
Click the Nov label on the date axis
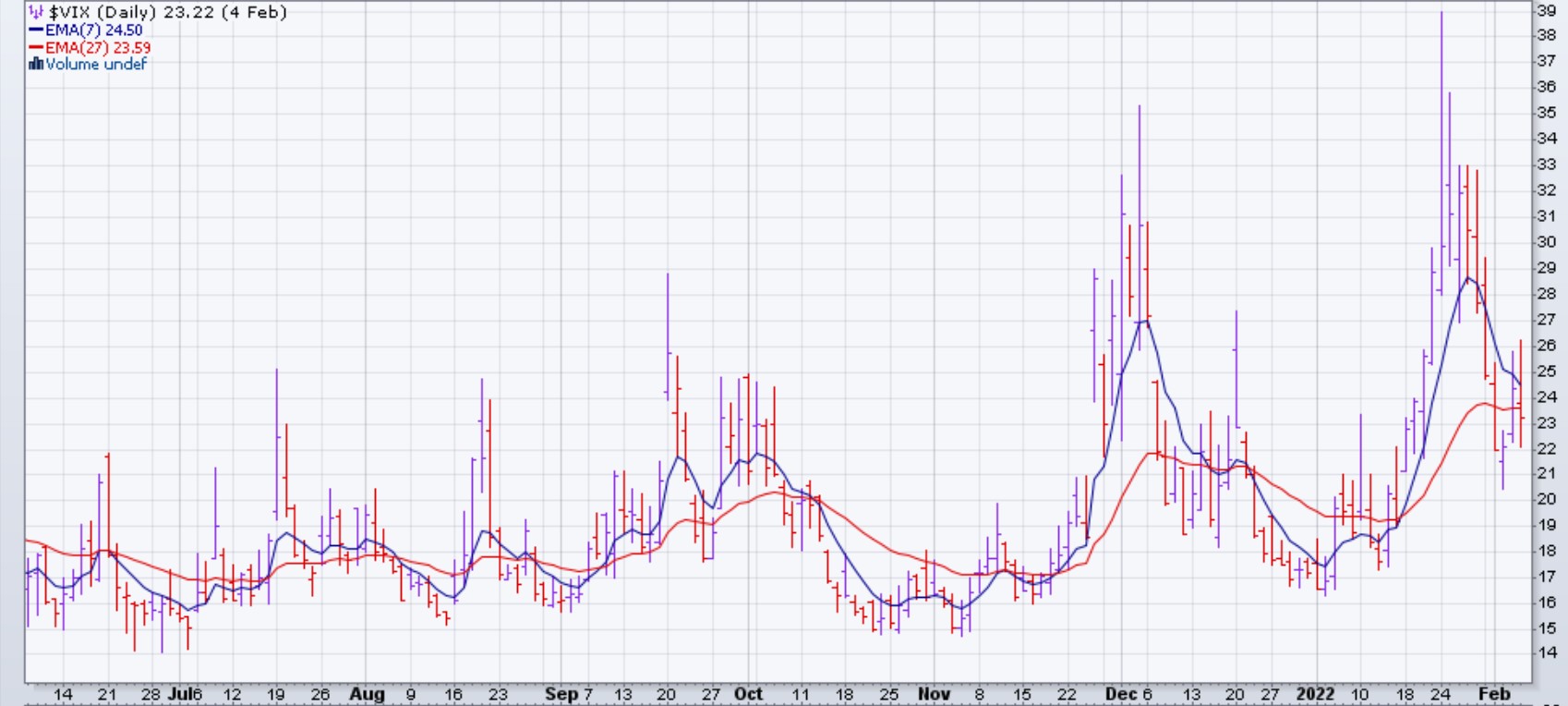tap(934, 694)
